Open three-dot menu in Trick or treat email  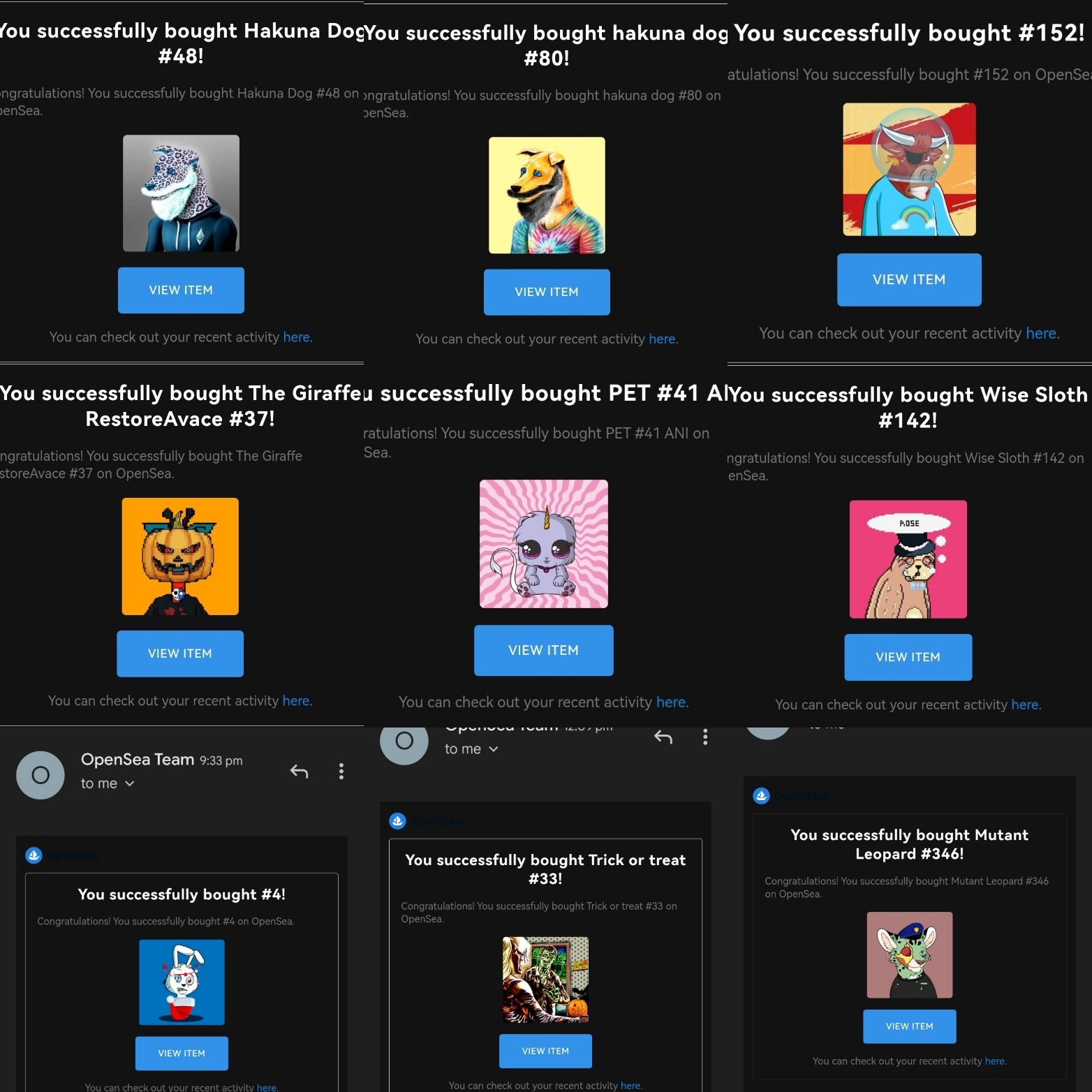coord(705,737)
